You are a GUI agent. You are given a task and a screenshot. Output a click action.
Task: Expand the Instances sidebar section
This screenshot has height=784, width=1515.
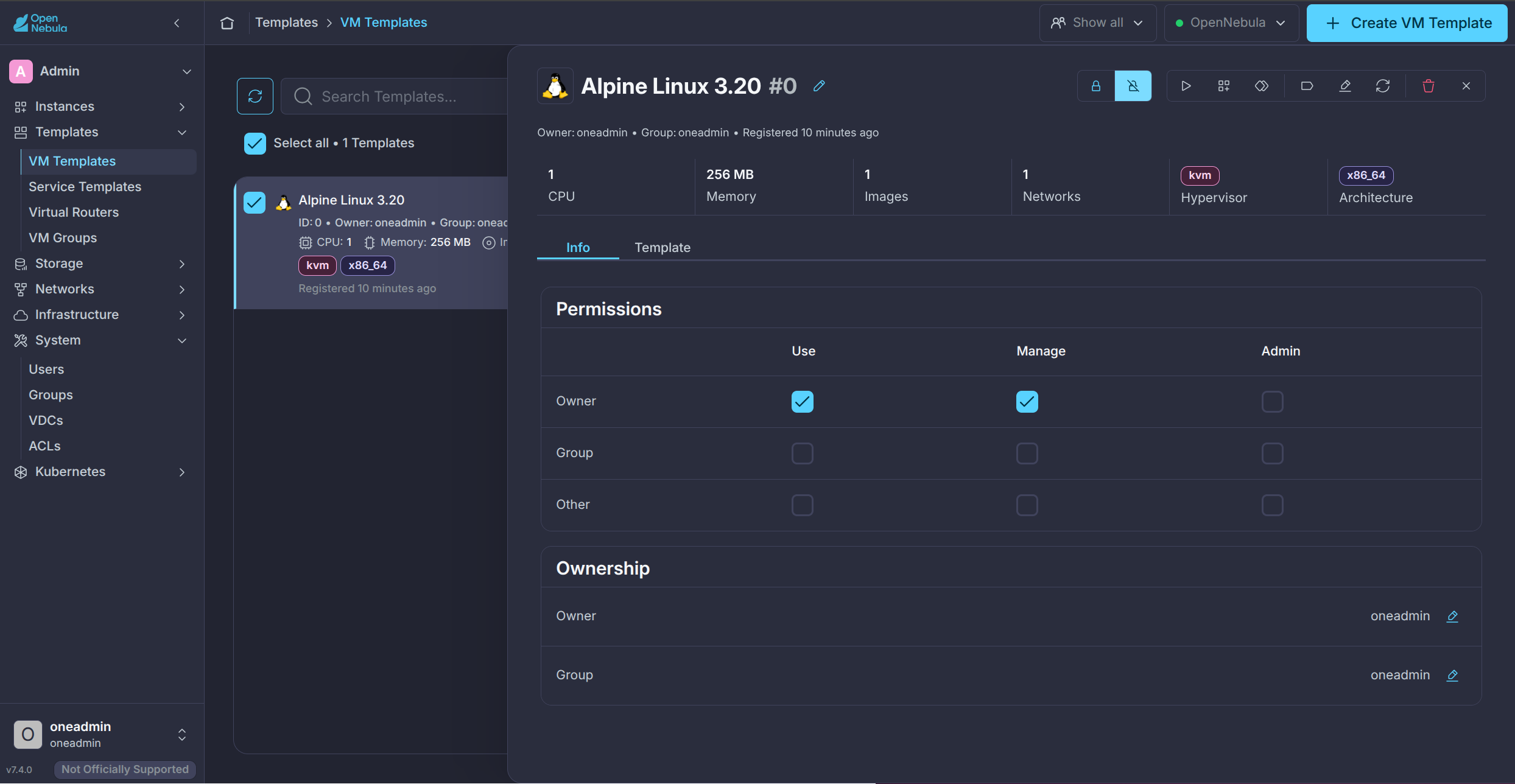click(x=102, y=107)
